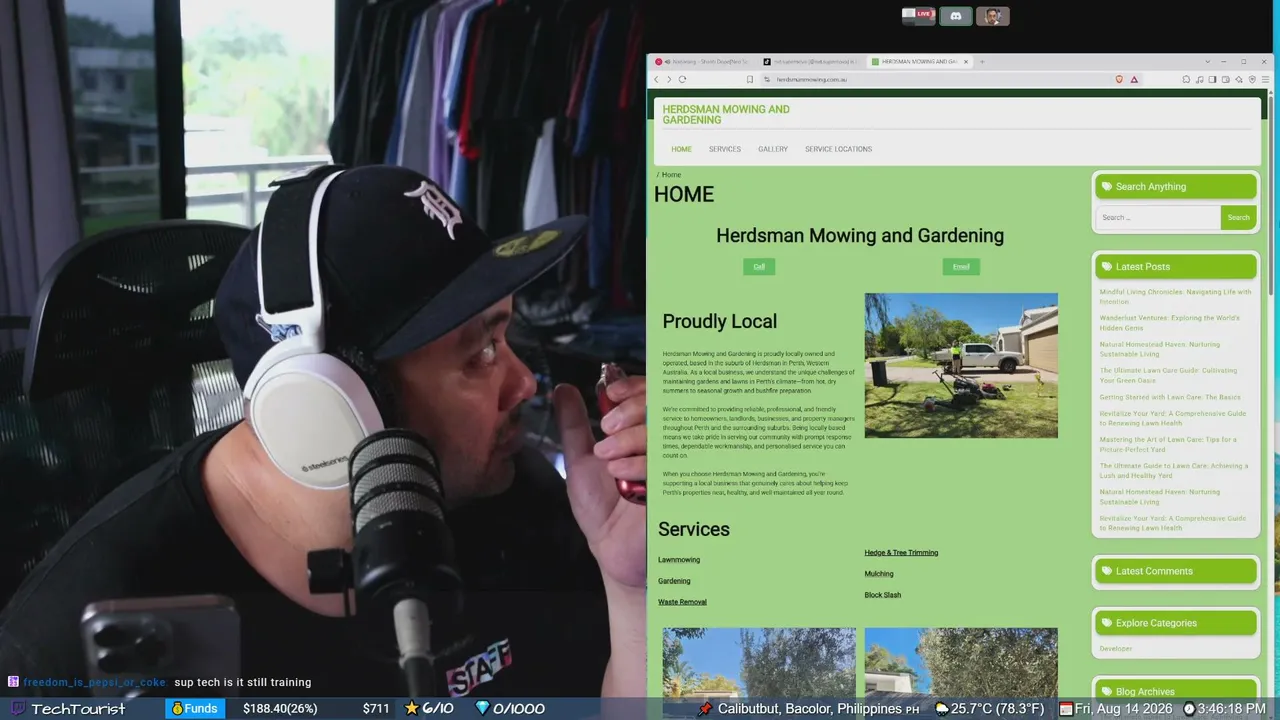The width and height of the screenshot is (1280, 720).
Task: Open the site settings icon beside the URL
Action: click(x=767, y=79)
